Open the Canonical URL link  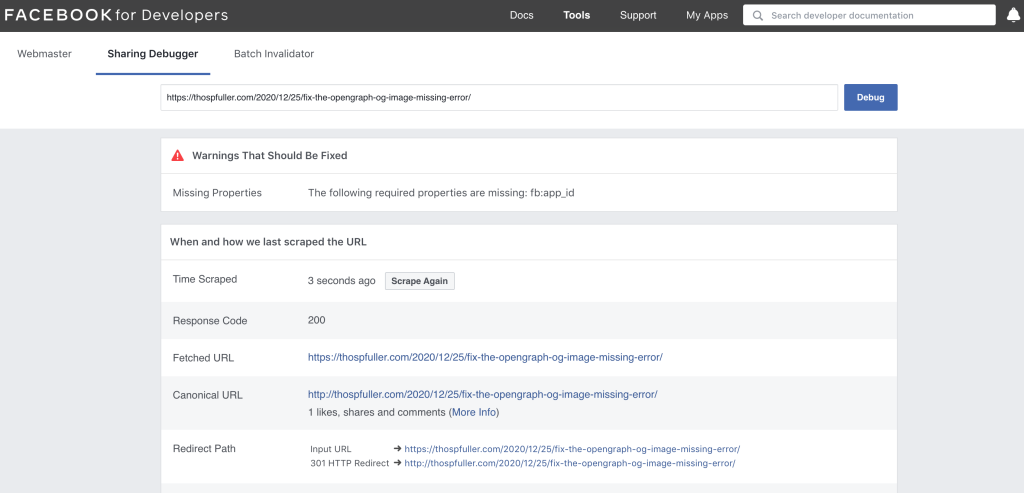click(x=483, y=394)
